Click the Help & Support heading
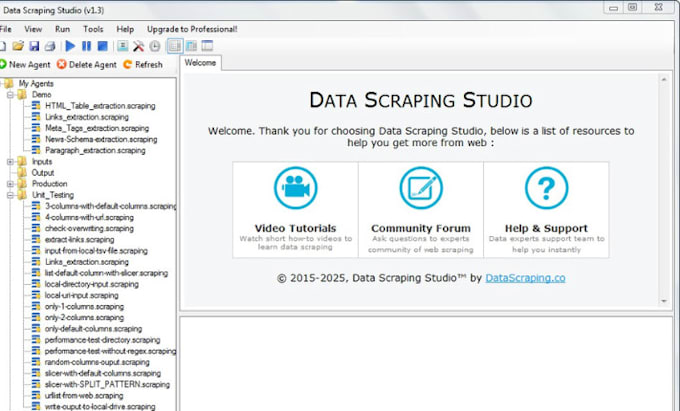The height and width of the screenshot is (411, 680). tap(546, 228)
